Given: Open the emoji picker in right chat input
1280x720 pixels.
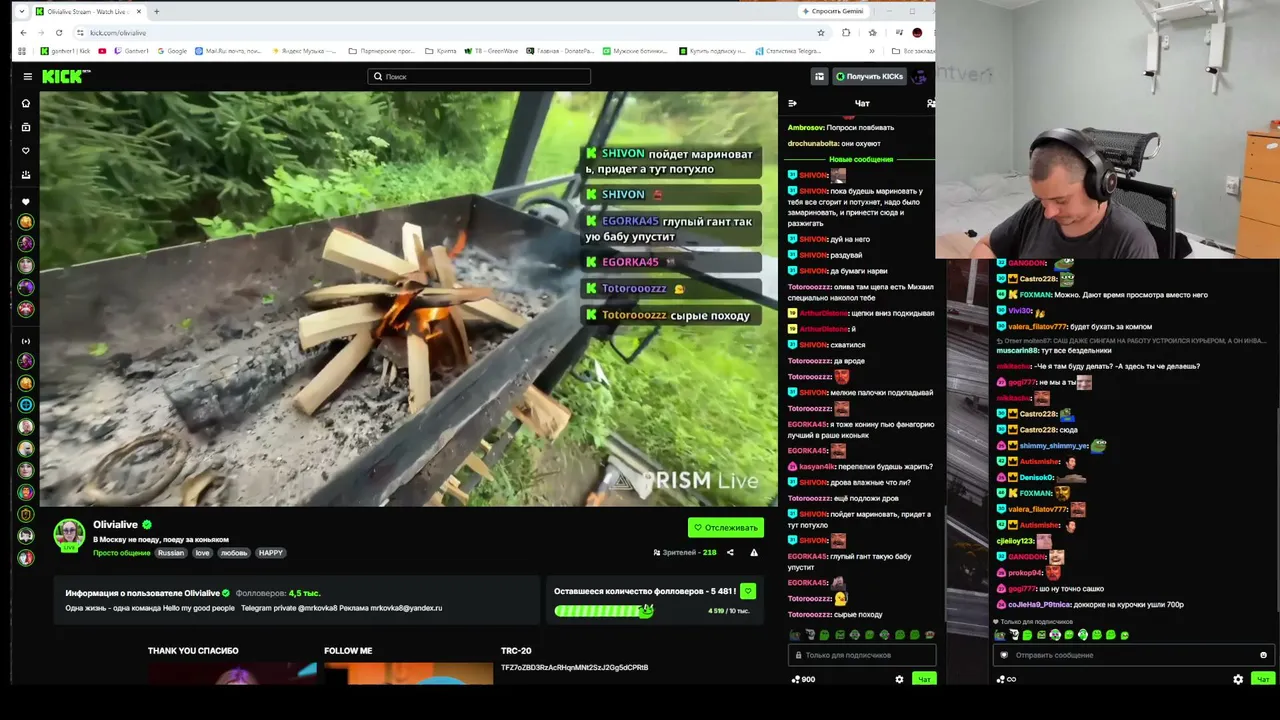Looking at the screenshot, I should 1263,655.
